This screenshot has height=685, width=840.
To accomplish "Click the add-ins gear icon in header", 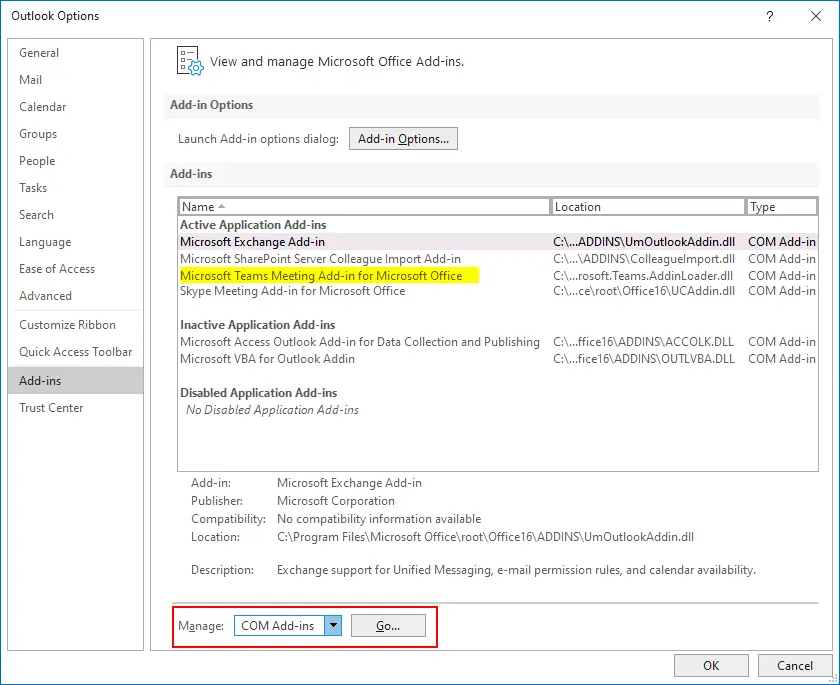I will click(190, 61).
